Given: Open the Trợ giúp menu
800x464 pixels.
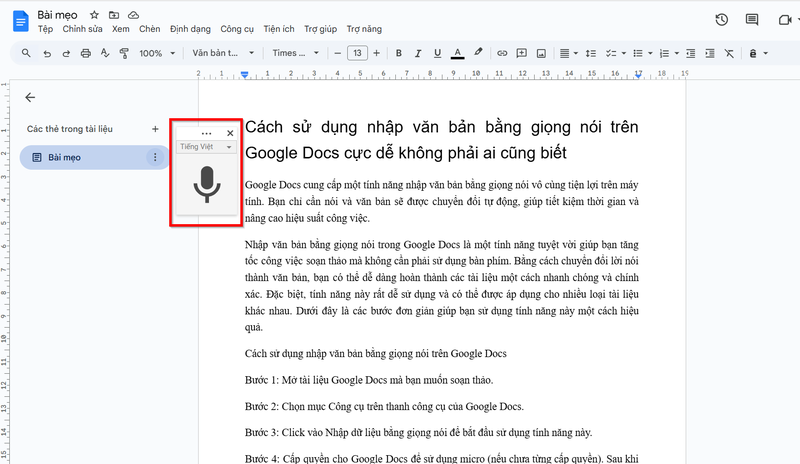Looking at the screenshot, I should 320,29.
